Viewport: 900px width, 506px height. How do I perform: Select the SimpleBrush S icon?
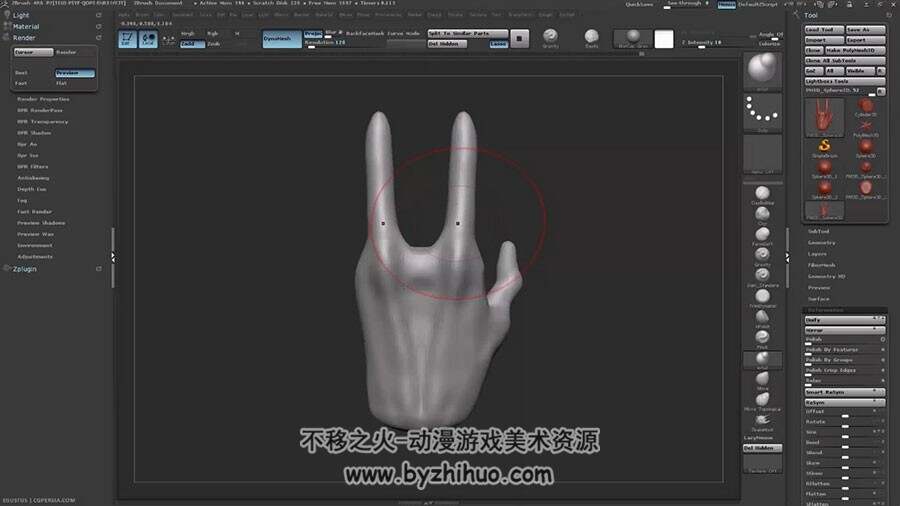(824, 148)
